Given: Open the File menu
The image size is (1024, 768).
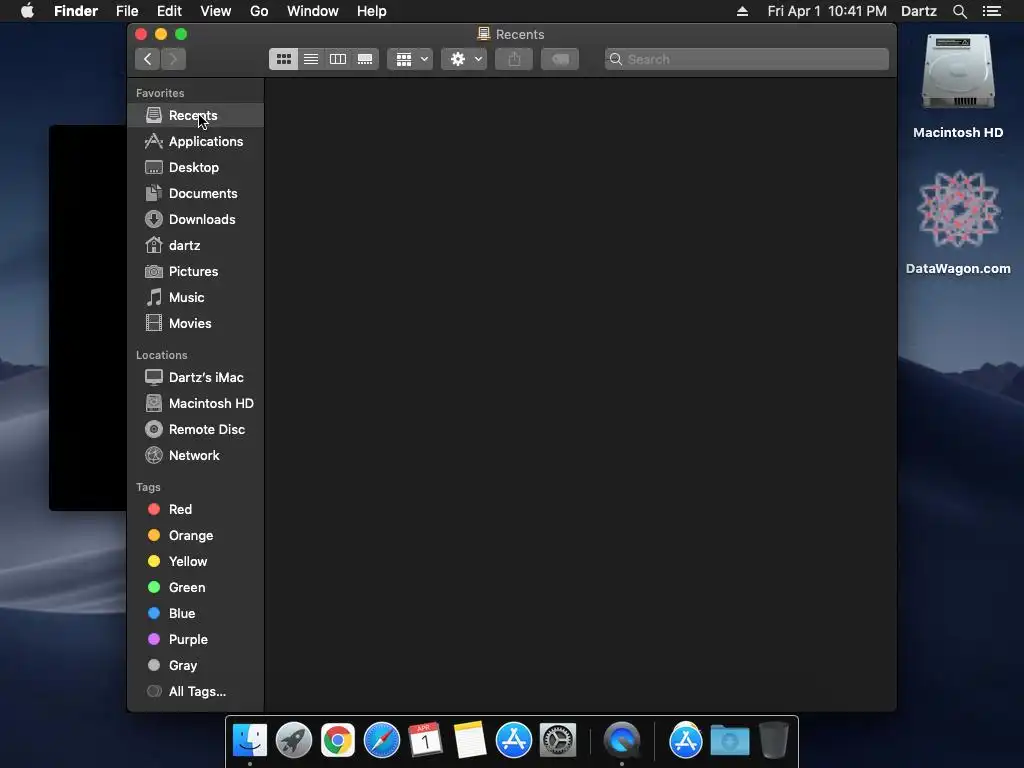Looking at the screenshot, I should point(127,11).
